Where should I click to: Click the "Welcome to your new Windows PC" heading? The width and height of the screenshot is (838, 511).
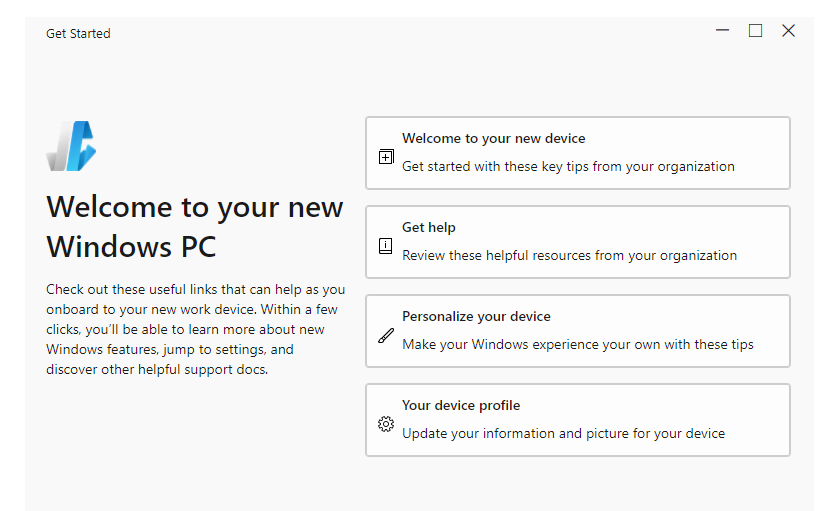pyautogui.click(x=194, y=226)
